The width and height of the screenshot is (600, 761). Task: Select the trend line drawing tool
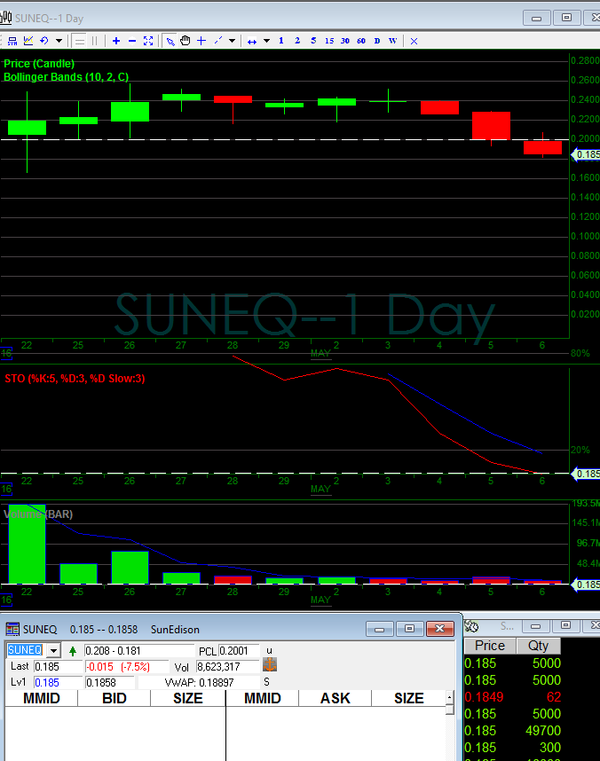(219, 41)
